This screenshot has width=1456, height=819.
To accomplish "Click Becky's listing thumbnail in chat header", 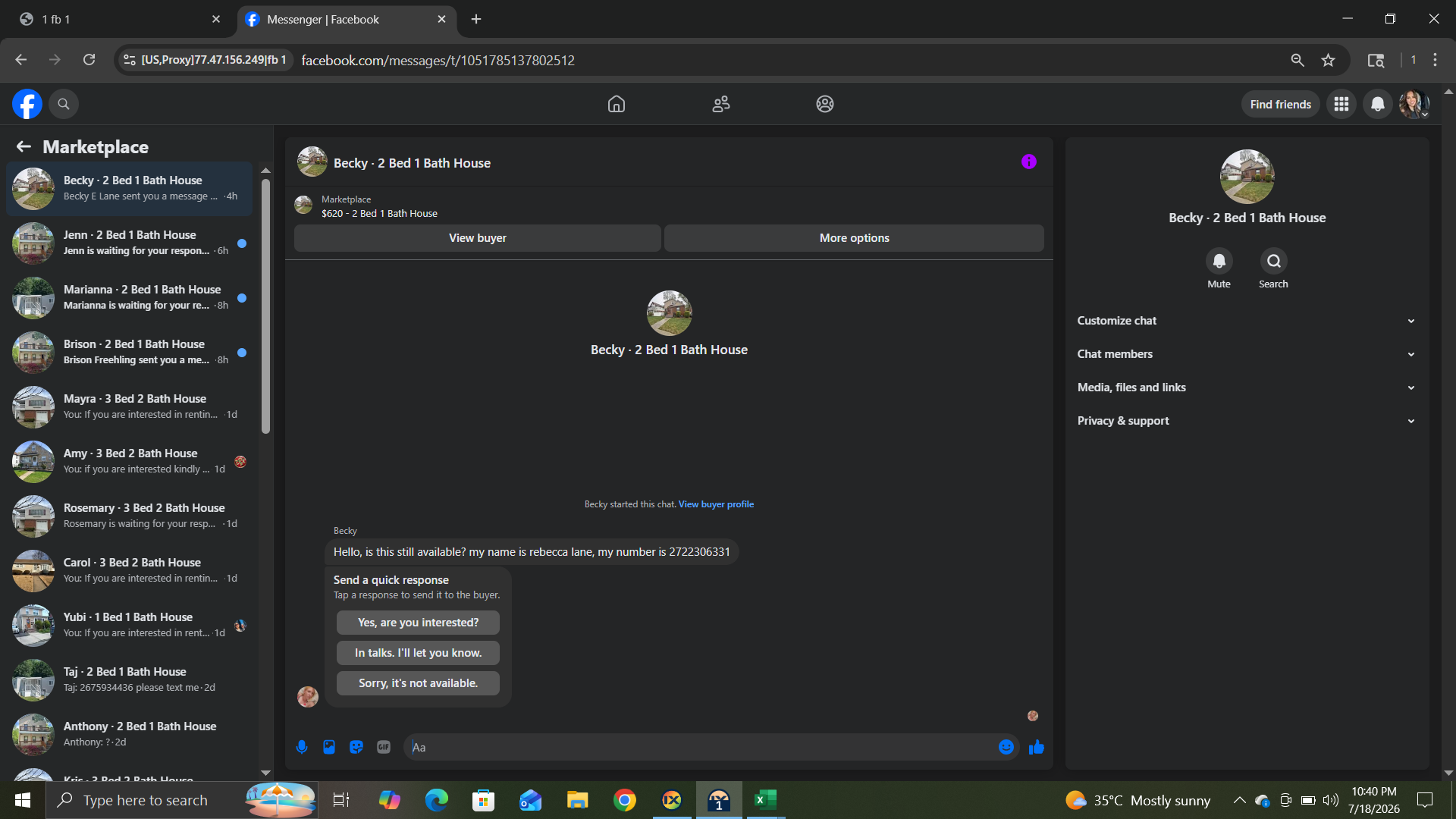I will coord(312,162).
